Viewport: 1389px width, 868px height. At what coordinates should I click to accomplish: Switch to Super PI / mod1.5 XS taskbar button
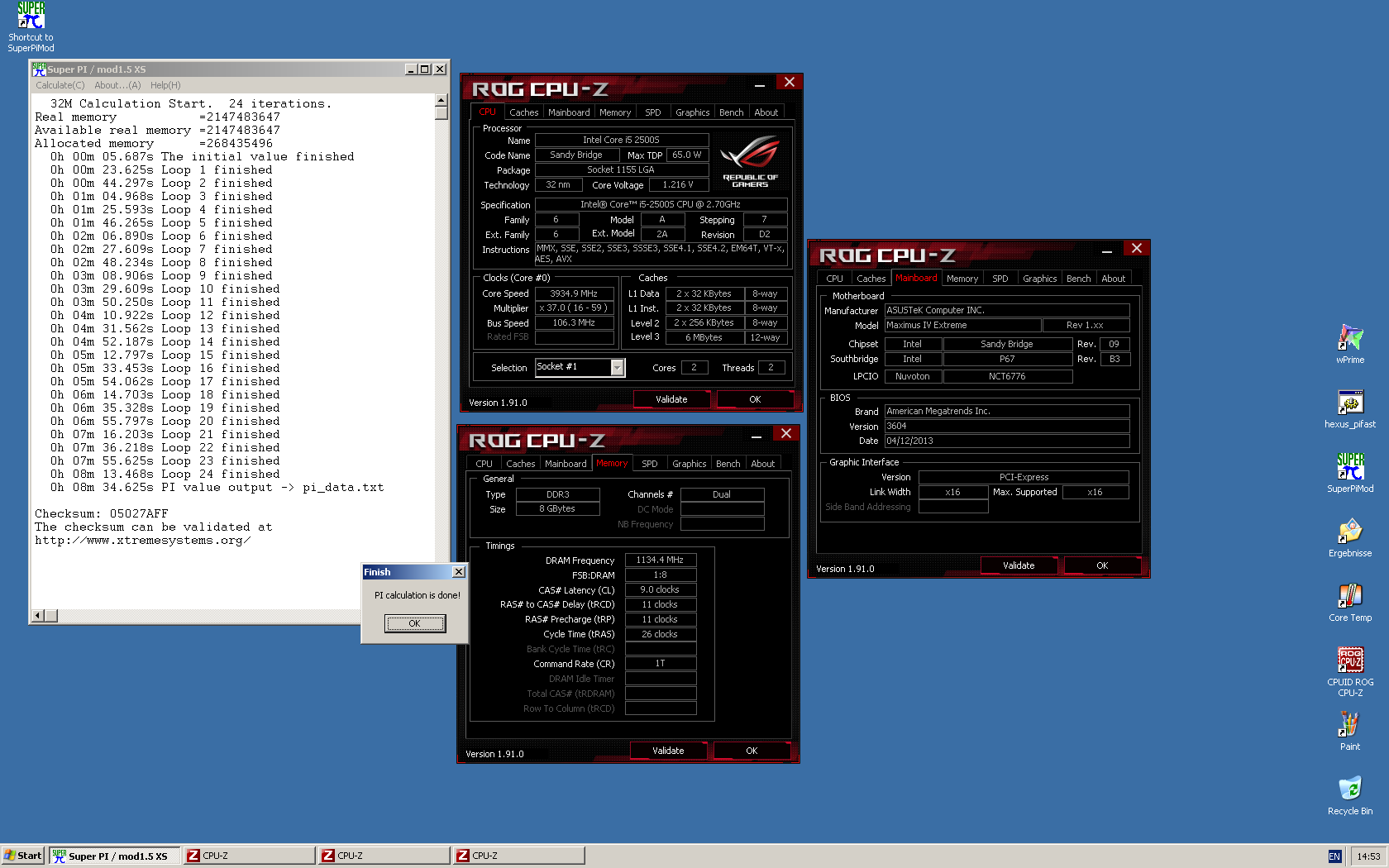[x=114, y=856]
